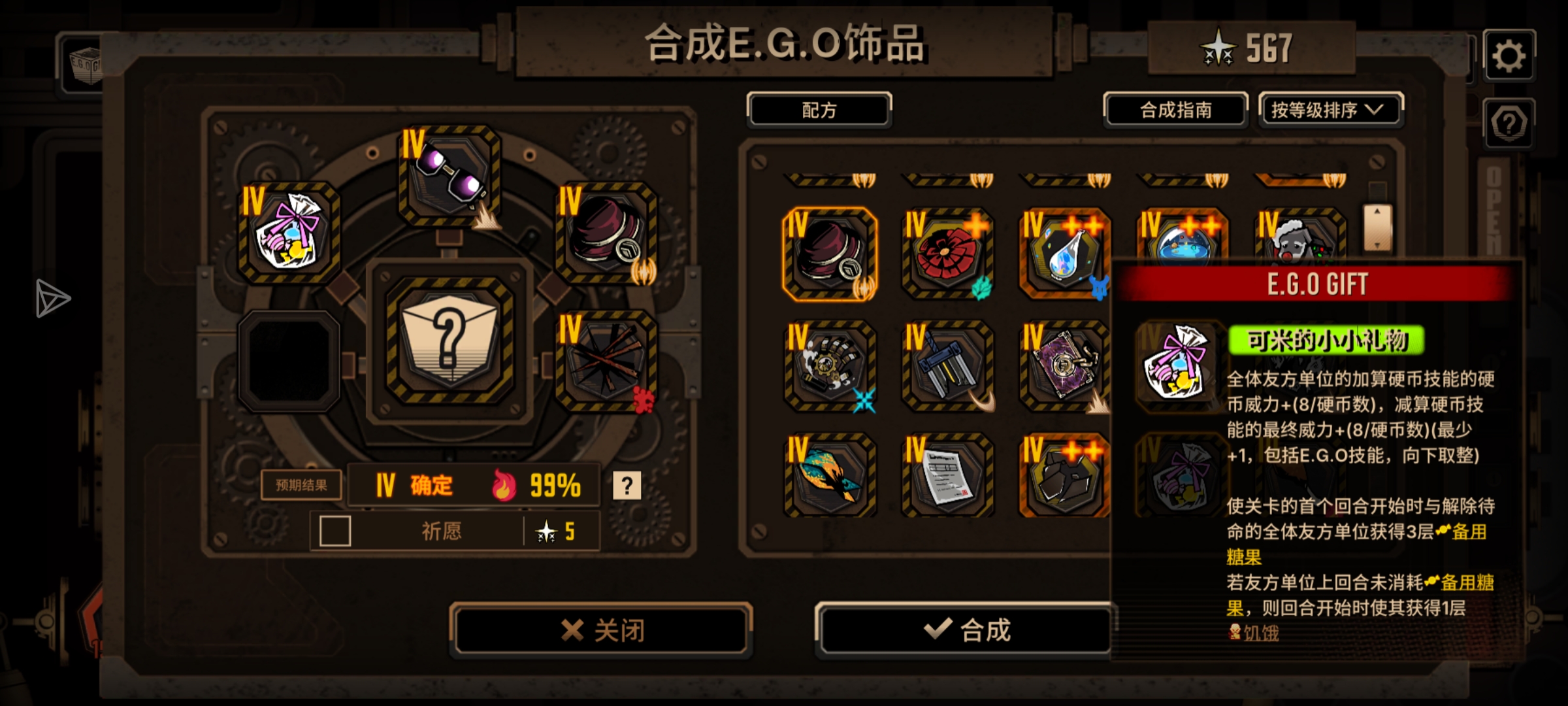Pick the mechanical gauntlet gift in inventory

point(830,366)
